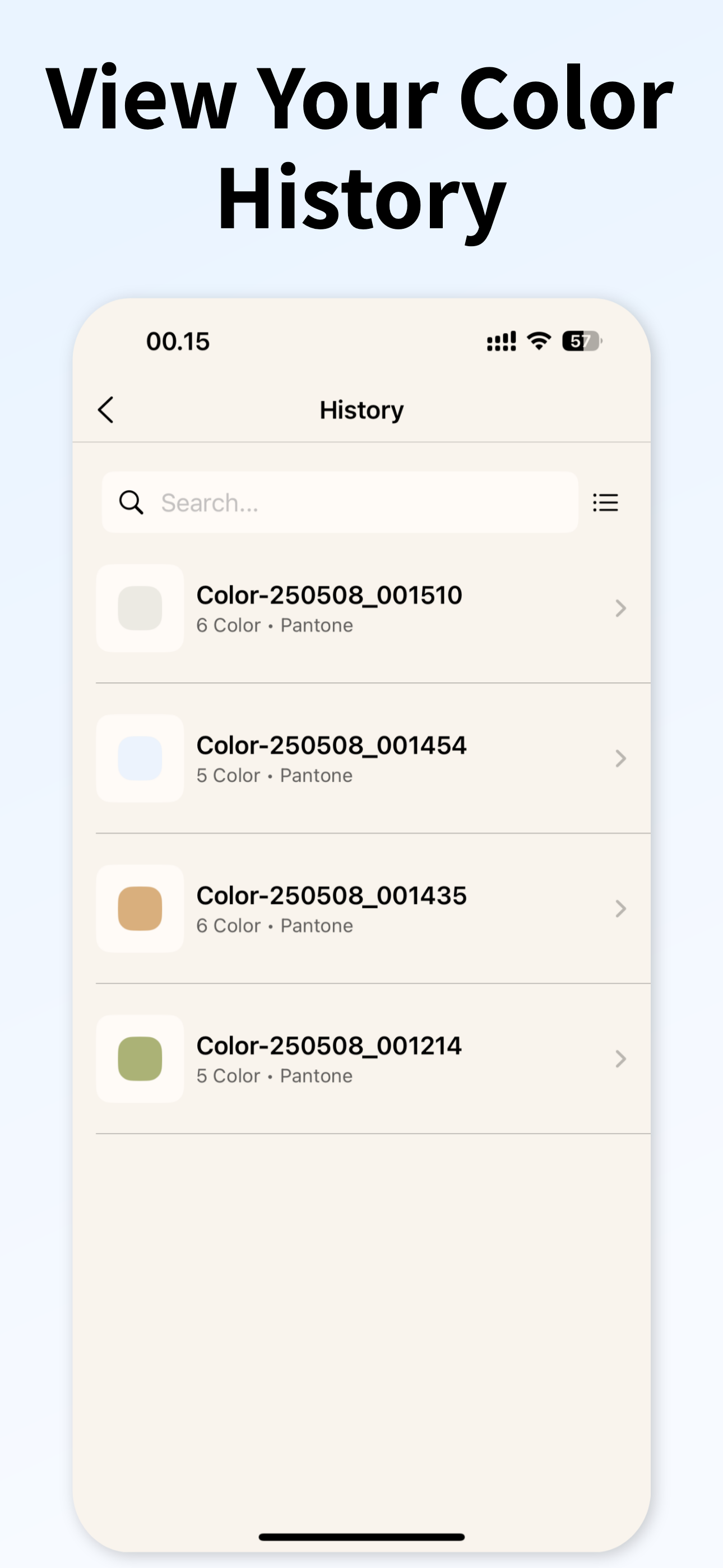Open the Color-250508_001510 entry title
Viewport: 723px width, 1568px height.
(329, 596)
